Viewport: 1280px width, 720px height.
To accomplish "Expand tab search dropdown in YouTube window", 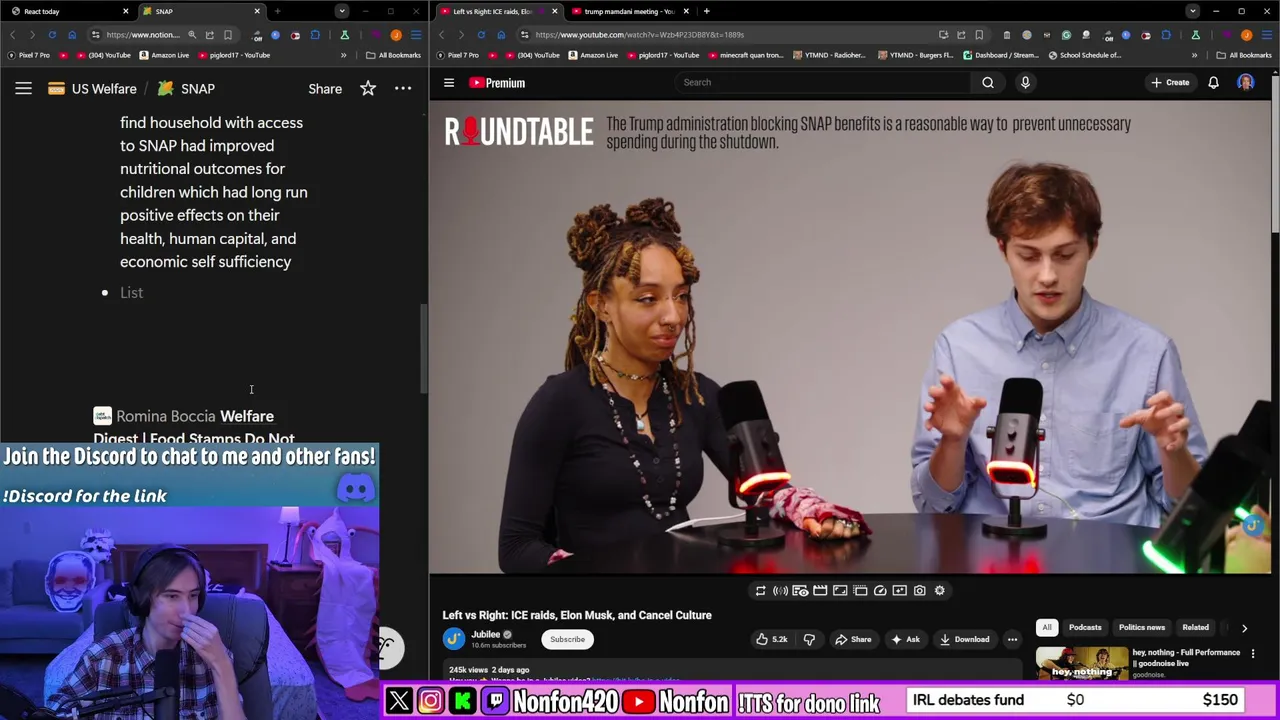I will [x=1192, y=11].
